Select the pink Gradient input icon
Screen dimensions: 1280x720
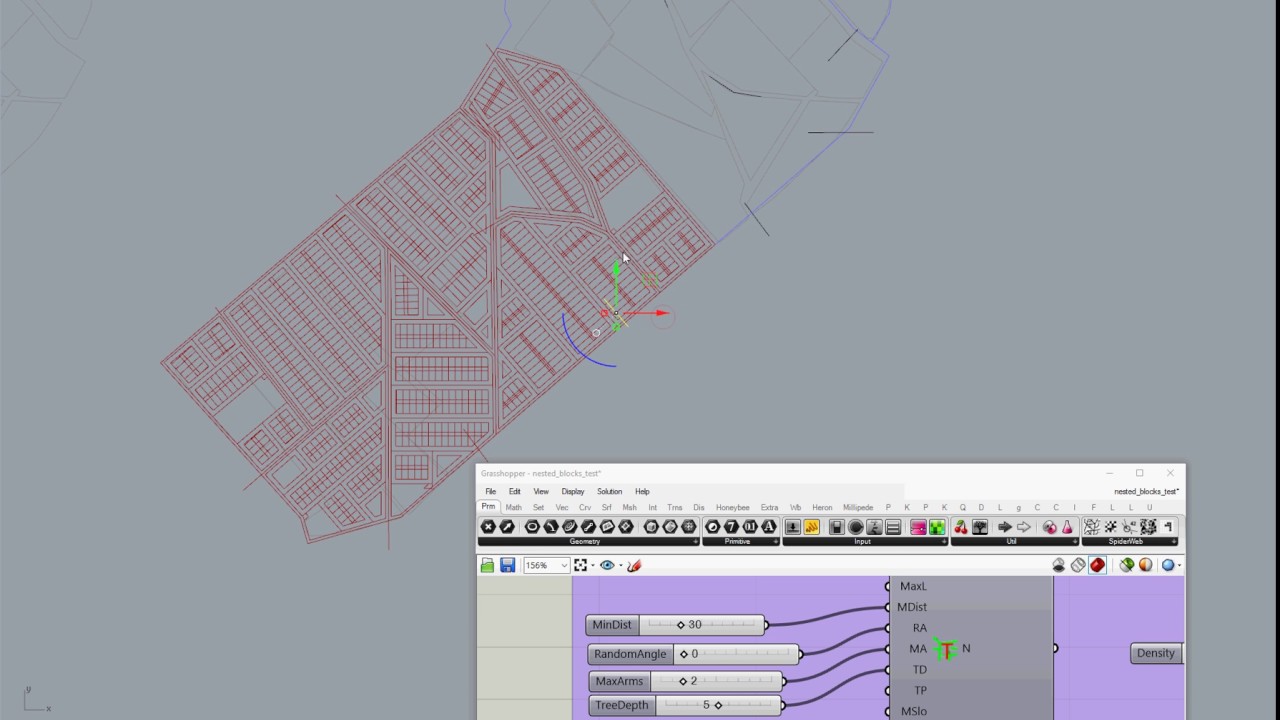[918, 527]
